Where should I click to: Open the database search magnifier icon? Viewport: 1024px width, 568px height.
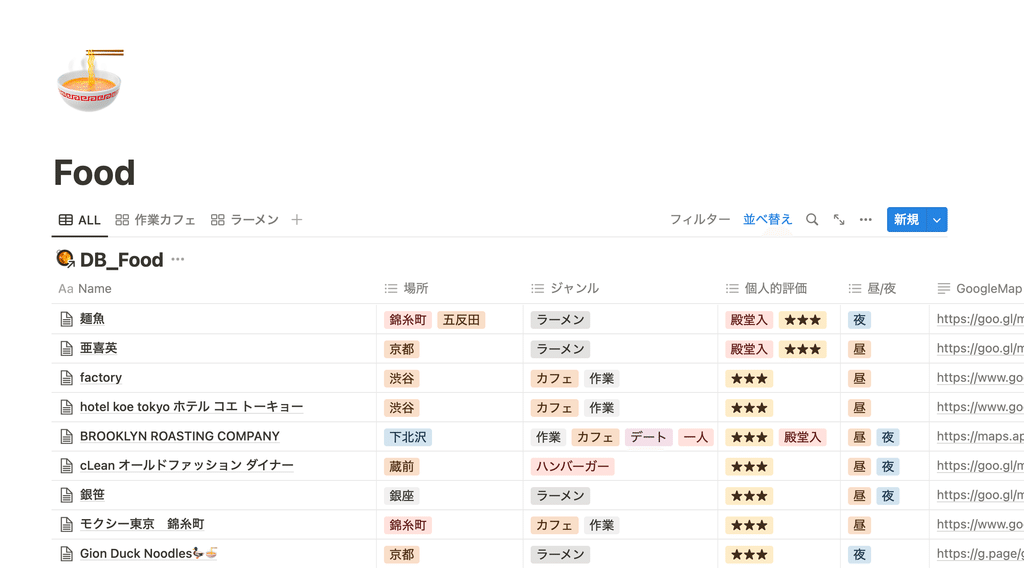click(812, 219)
